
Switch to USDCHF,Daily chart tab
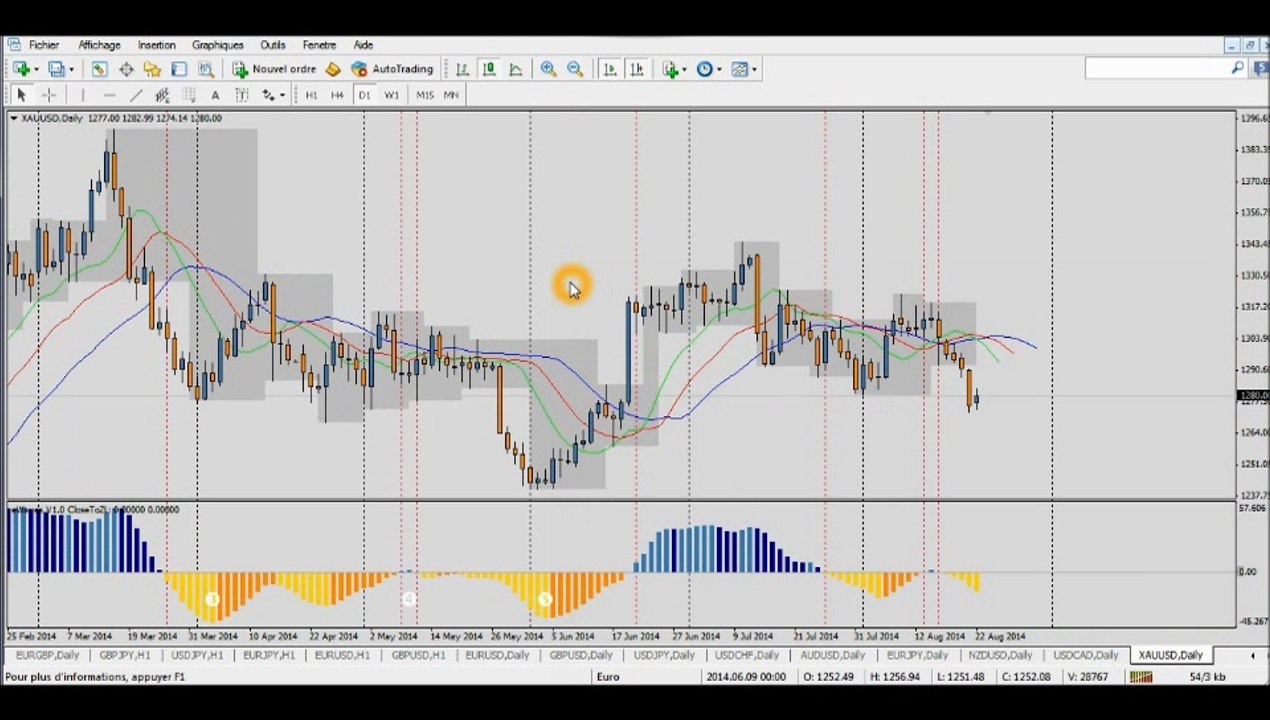(x=747, y=656)
